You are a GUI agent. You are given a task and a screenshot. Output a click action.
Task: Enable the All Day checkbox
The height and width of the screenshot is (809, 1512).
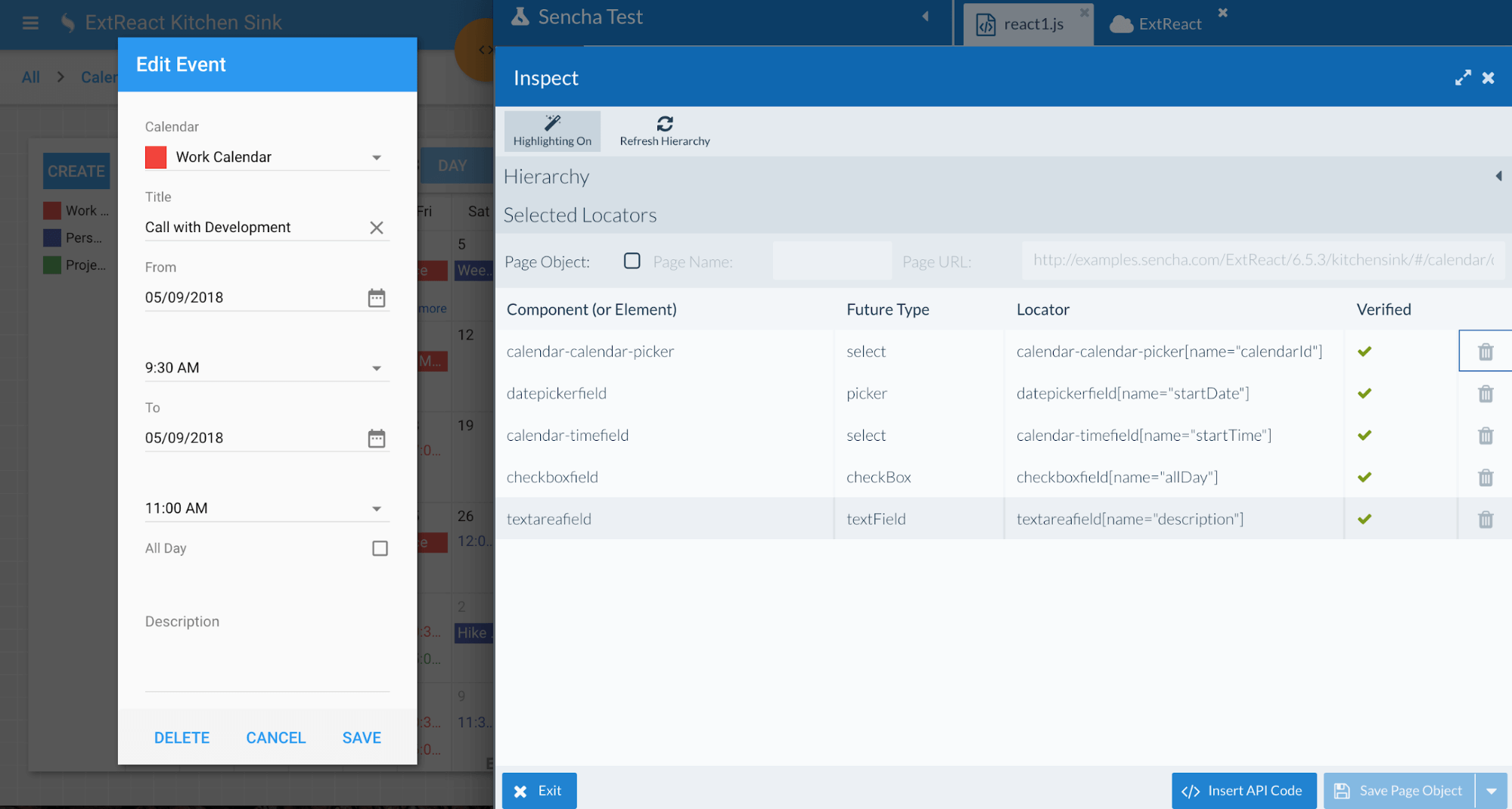[380, 548]
